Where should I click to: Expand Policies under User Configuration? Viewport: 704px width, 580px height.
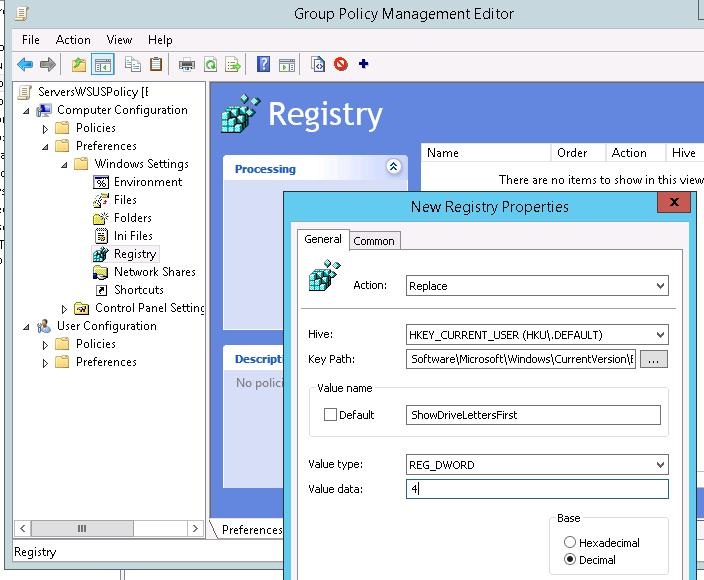45,345
